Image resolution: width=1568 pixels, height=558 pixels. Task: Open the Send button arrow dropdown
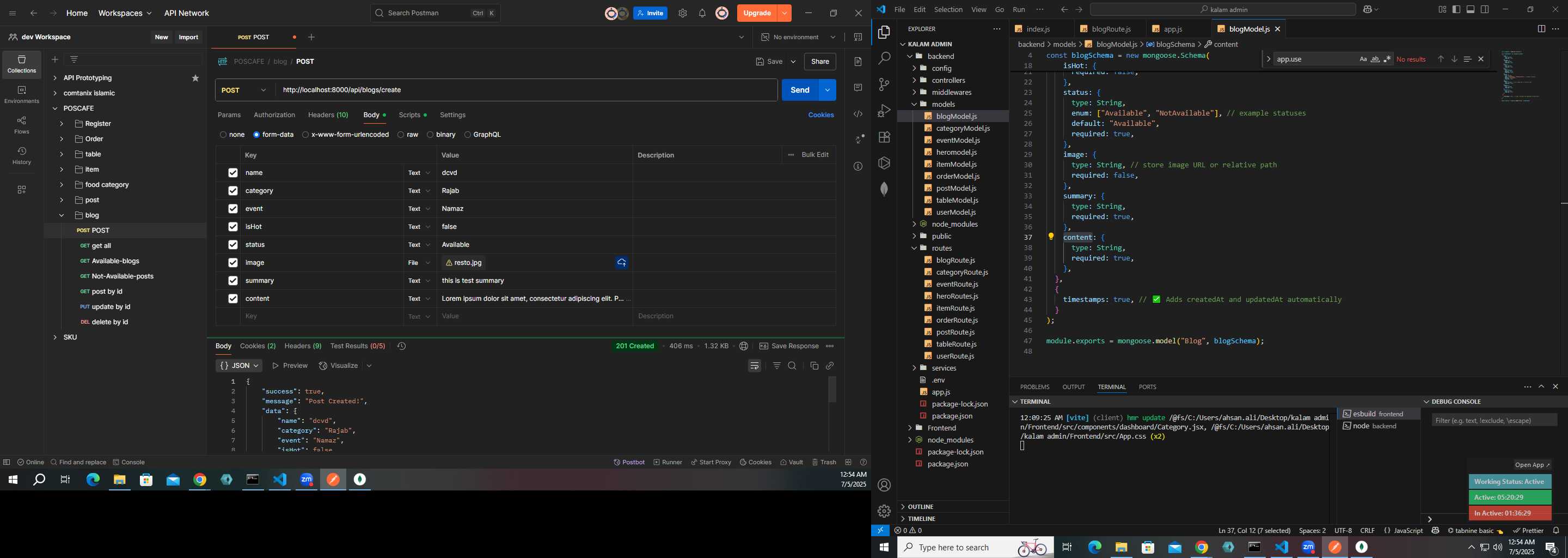[x=827, y=90]
